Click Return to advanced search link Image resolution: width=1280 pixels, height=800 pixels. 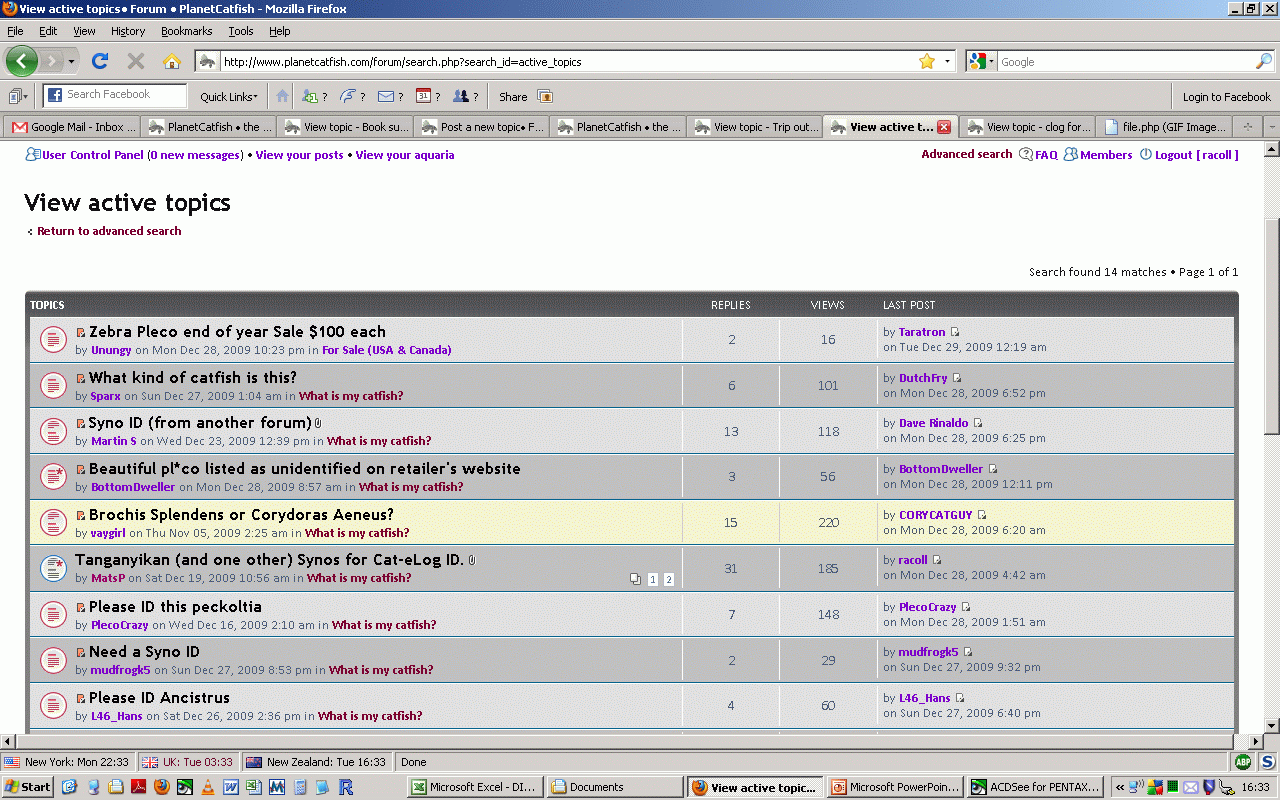point(109,231)
